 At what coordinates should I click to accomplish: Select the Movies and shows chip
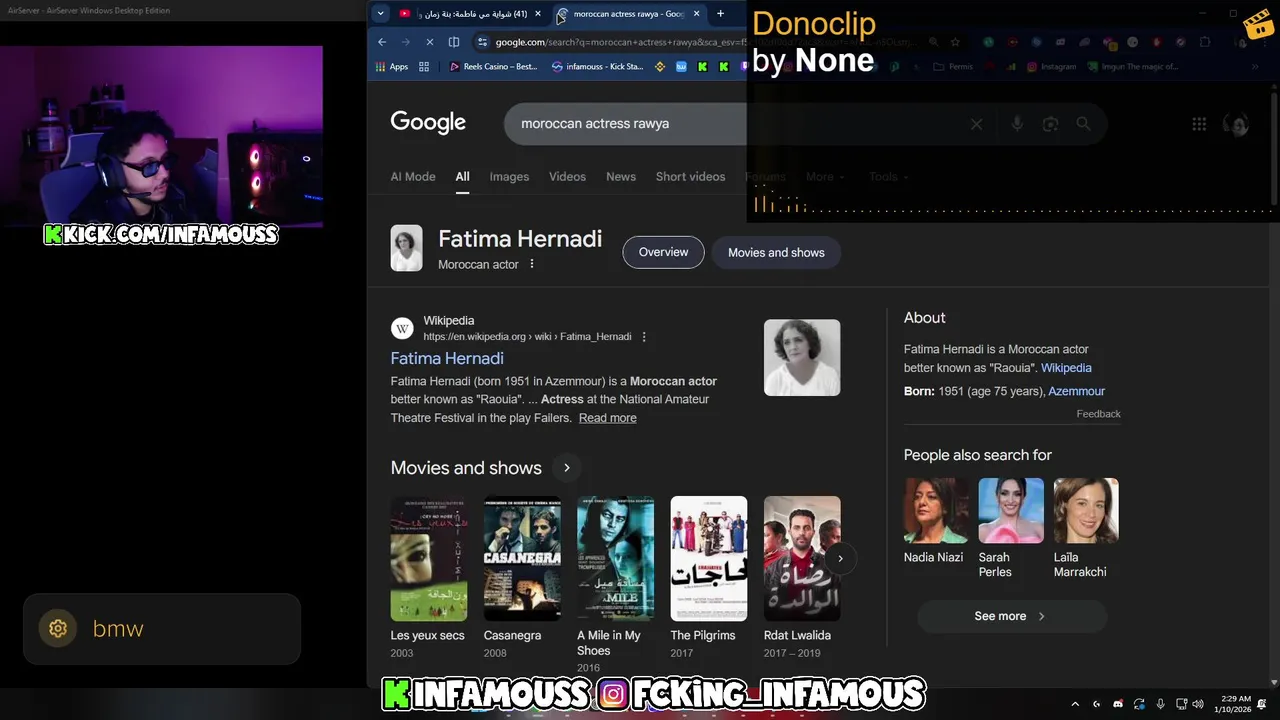(x=776, y=252)
